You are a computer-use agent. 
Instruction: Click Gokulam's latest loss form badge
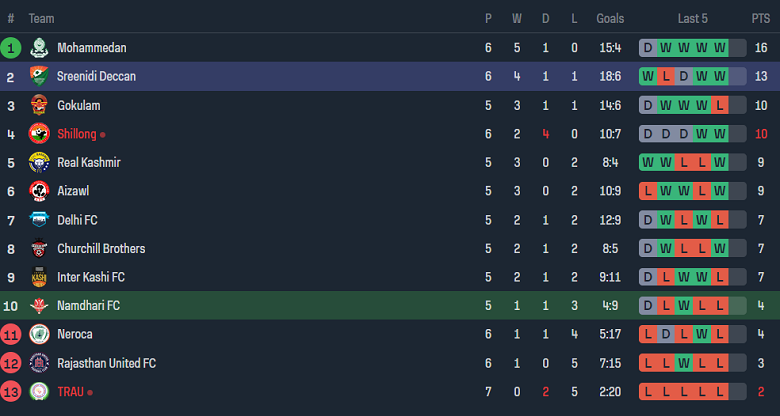(720, 105)
